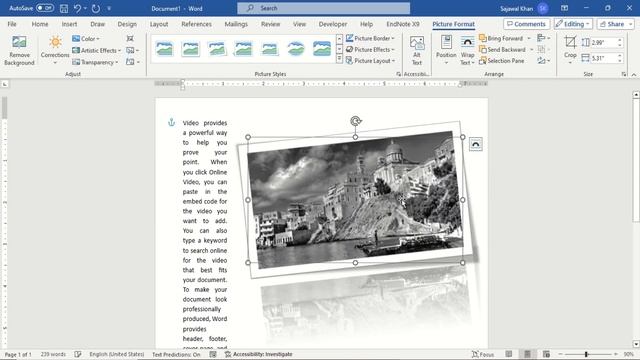The width and height of the screenshot is (640, 360).
Task: Toggle the AutoSave switch
Action: (44, 8)
